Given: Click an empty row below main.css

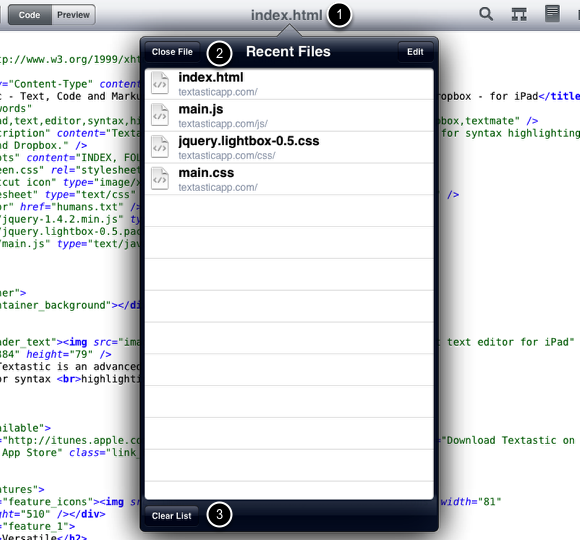Looking at the screenshot, I should [289, 211].
